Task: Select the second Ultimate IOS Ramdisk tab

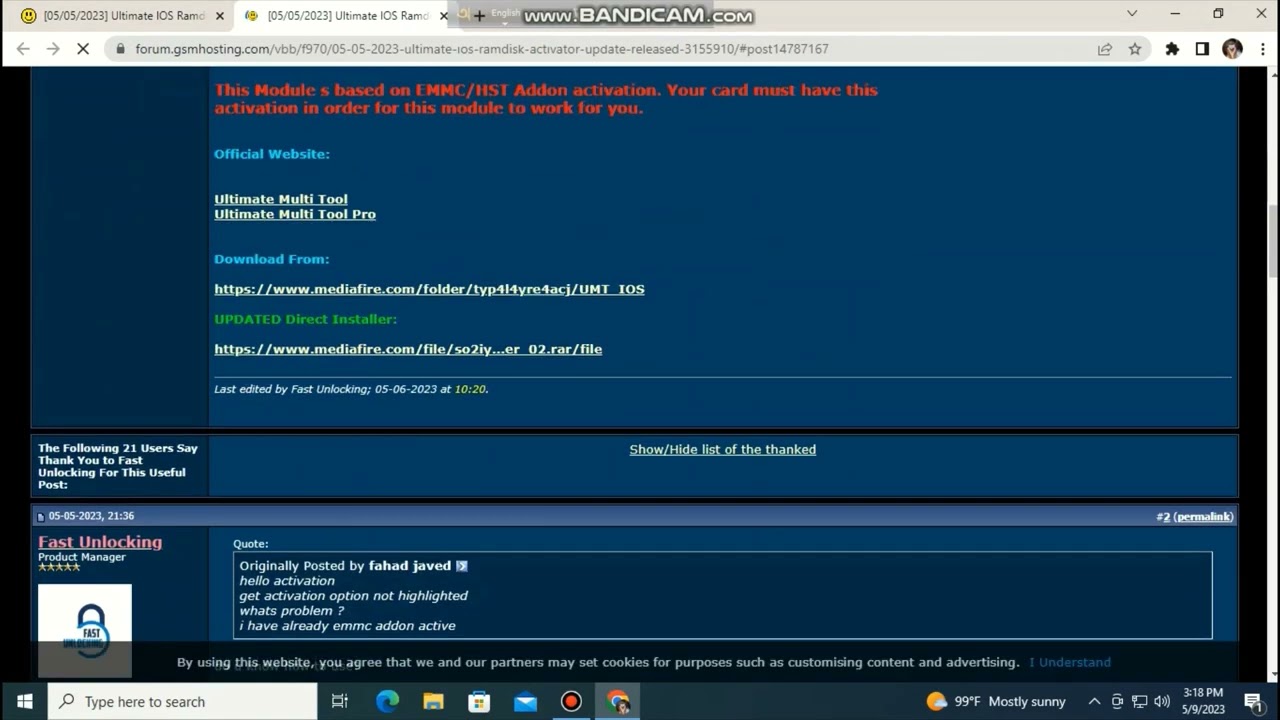Action: click(x=345, y=16)
